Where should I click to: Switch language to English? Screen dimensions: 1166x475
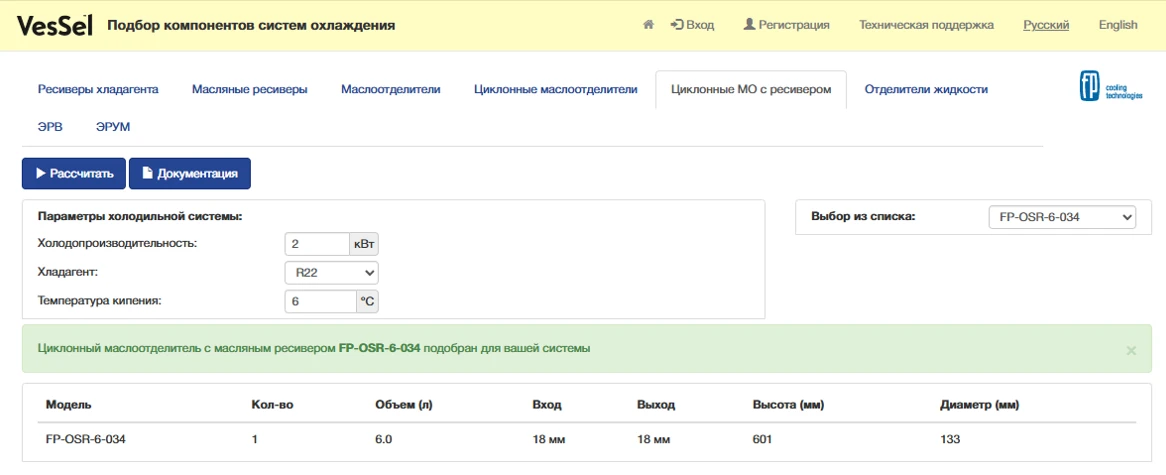pos(1118,25)
